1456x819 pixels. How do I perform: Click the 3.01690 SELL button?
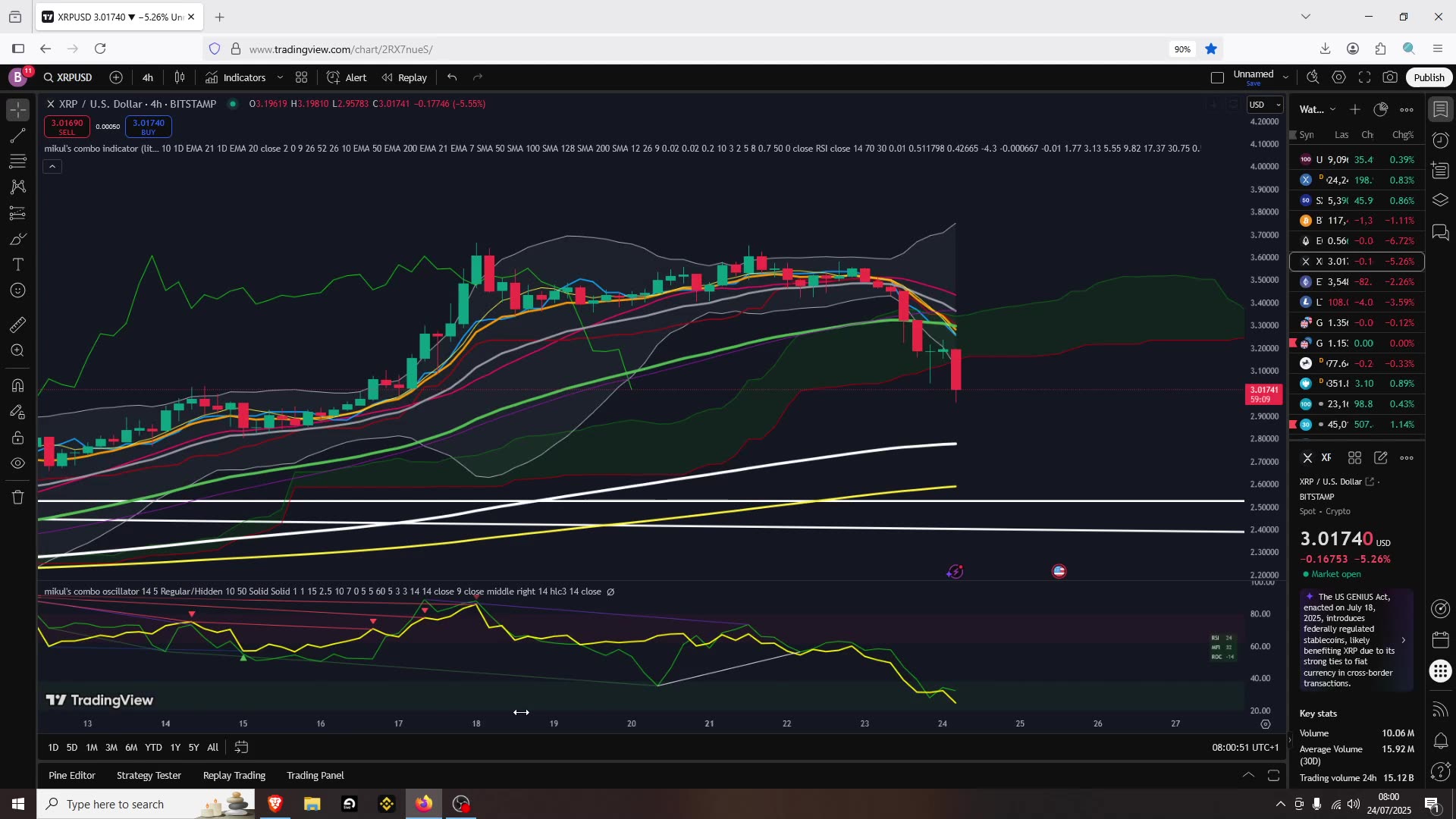click(x=67, y=127)
